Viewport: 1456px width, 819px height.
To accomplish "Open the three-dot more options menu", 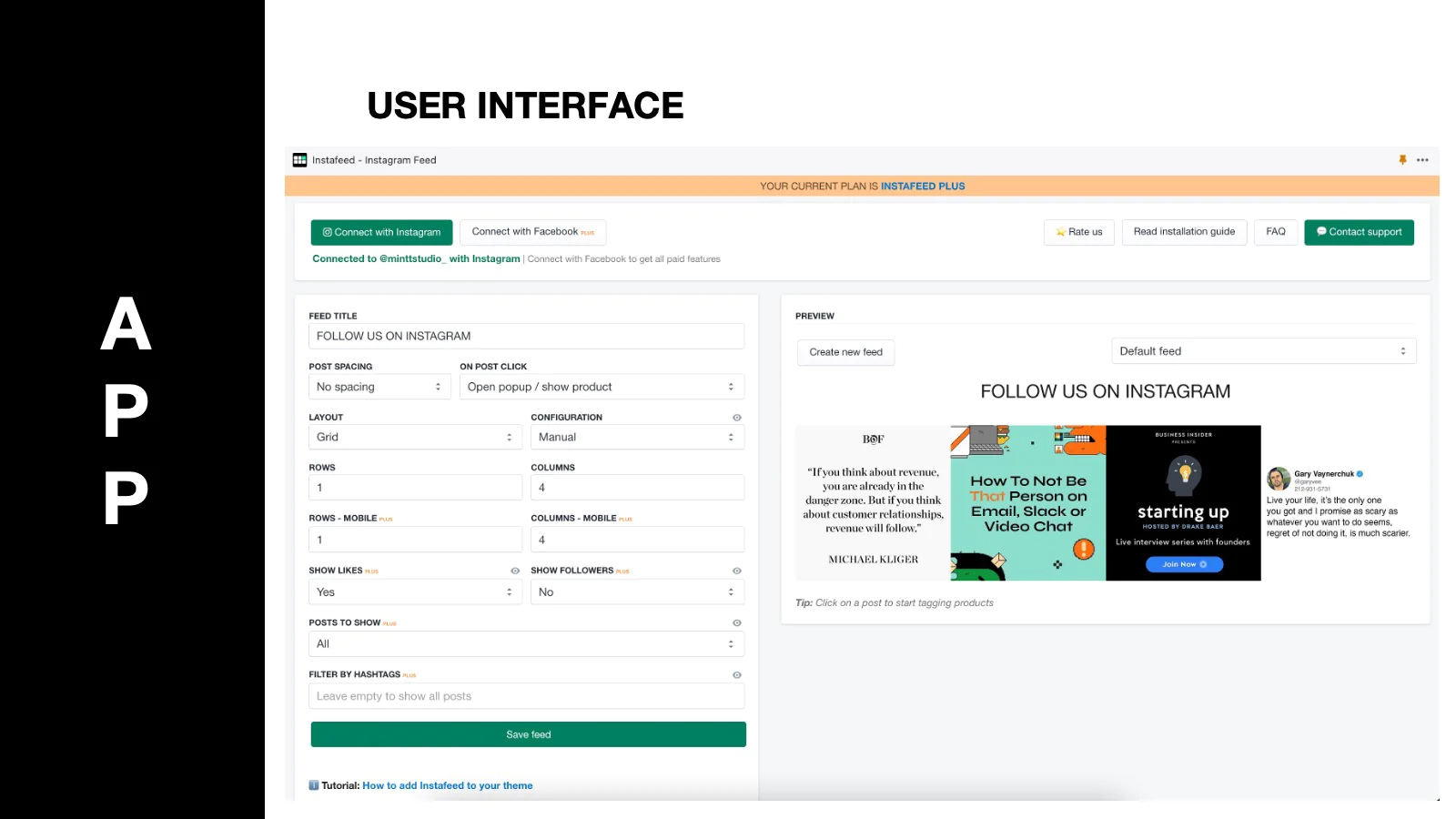I will pos(1422,160).
